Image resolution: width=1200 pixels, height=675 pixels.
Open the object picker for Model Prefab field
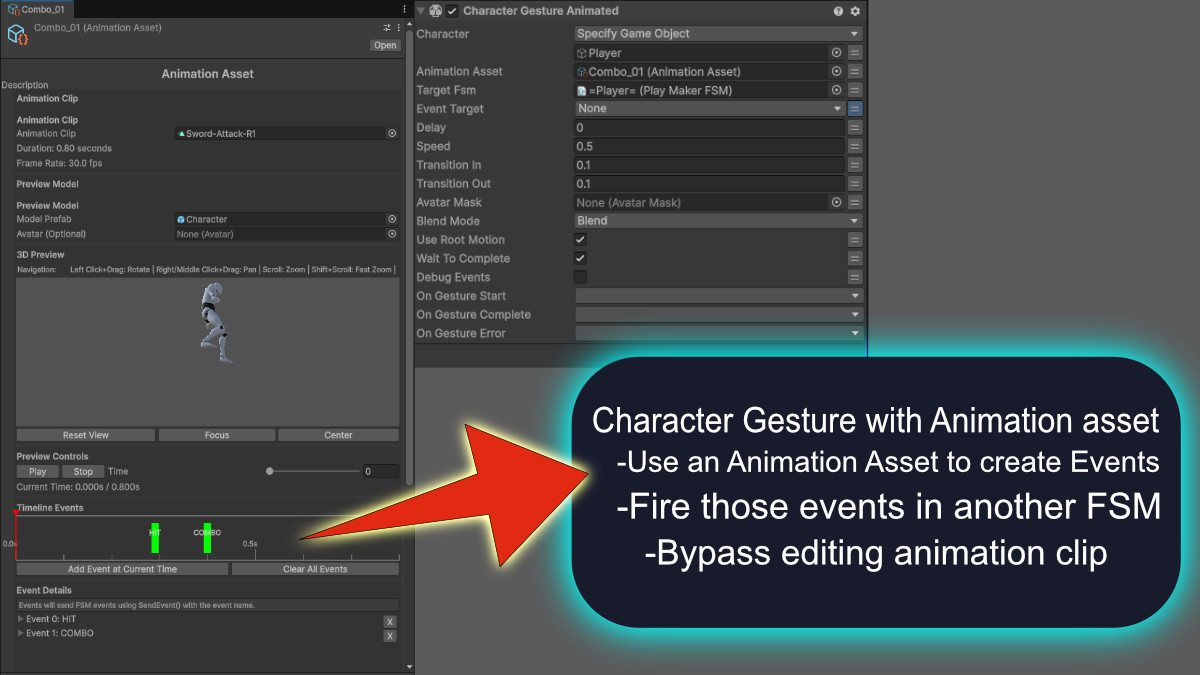point(392,219)
